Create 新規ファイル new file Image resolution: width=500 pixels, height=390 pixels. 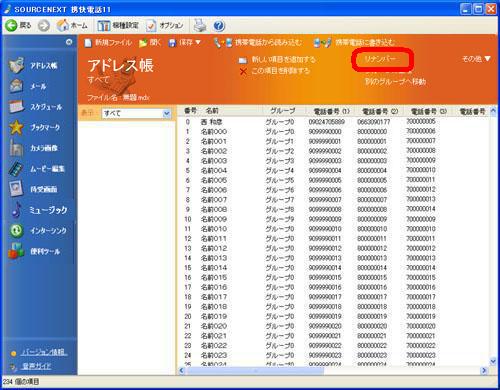108,42
